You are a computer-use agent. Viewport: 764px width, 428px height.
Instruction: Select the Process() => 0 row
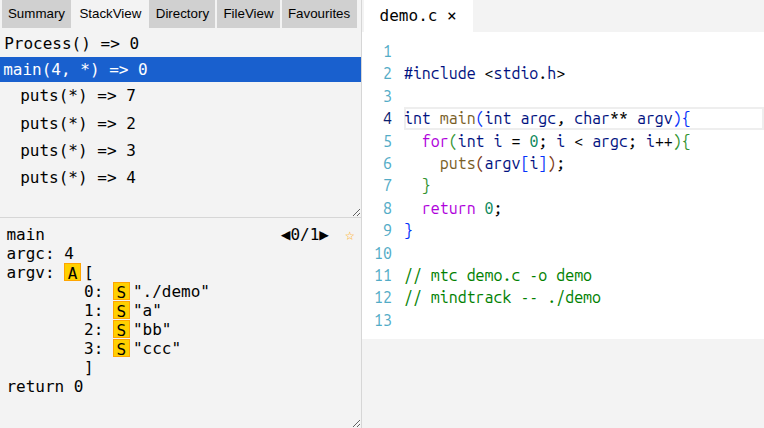click(180, 44)
